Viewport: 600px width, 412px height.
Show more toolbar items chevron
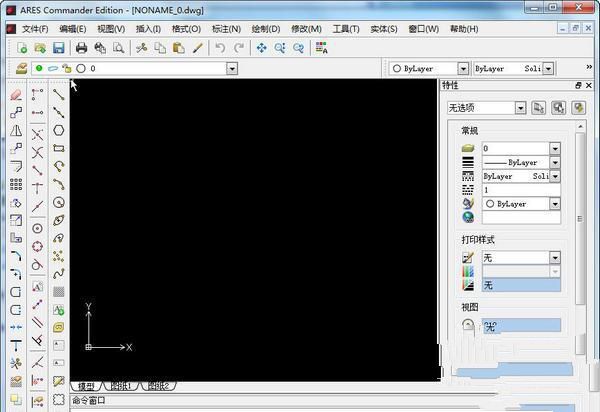click(589, 67)
